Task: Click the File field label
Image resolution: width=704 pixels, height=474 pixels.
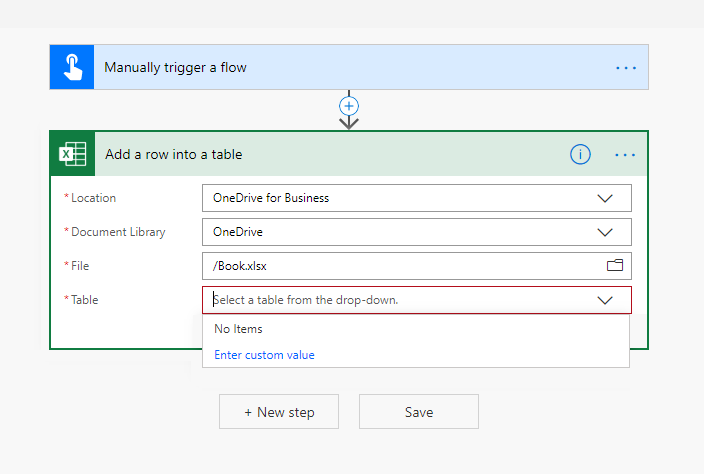Action: [80, 266]
